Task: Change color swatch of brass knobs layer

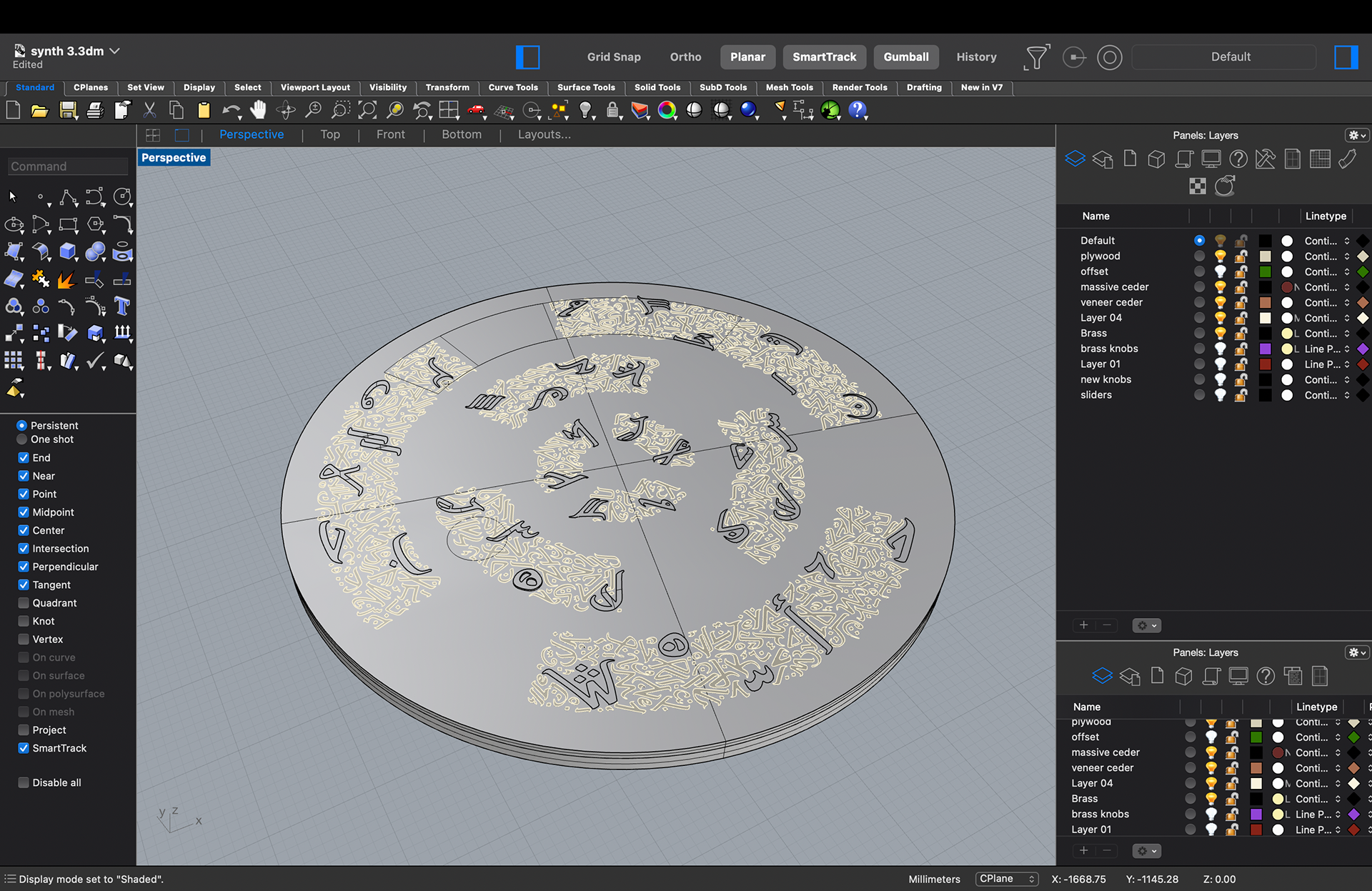Action: point(1265,349)
